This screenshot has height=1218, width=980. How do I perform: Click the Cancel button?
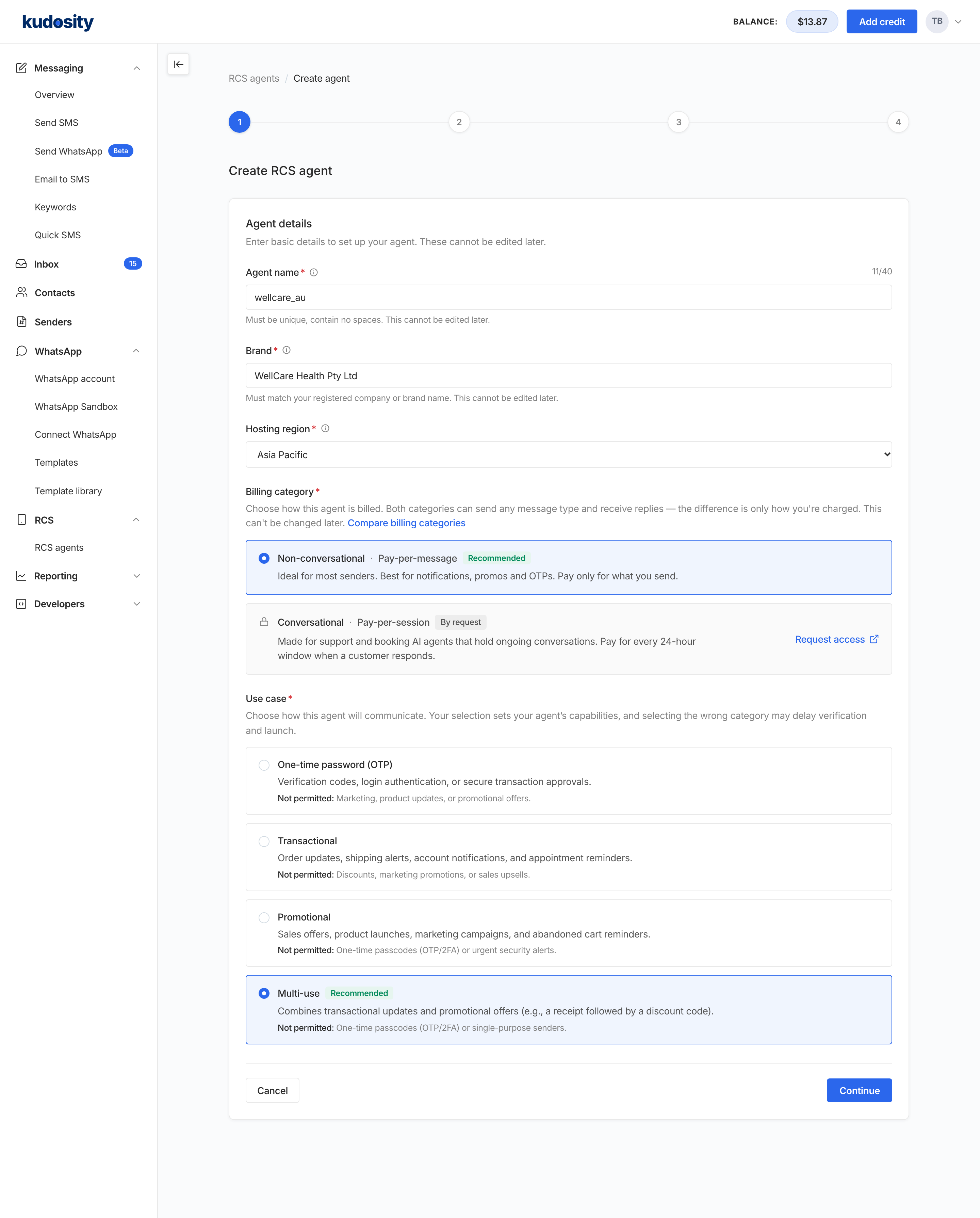272,1090
